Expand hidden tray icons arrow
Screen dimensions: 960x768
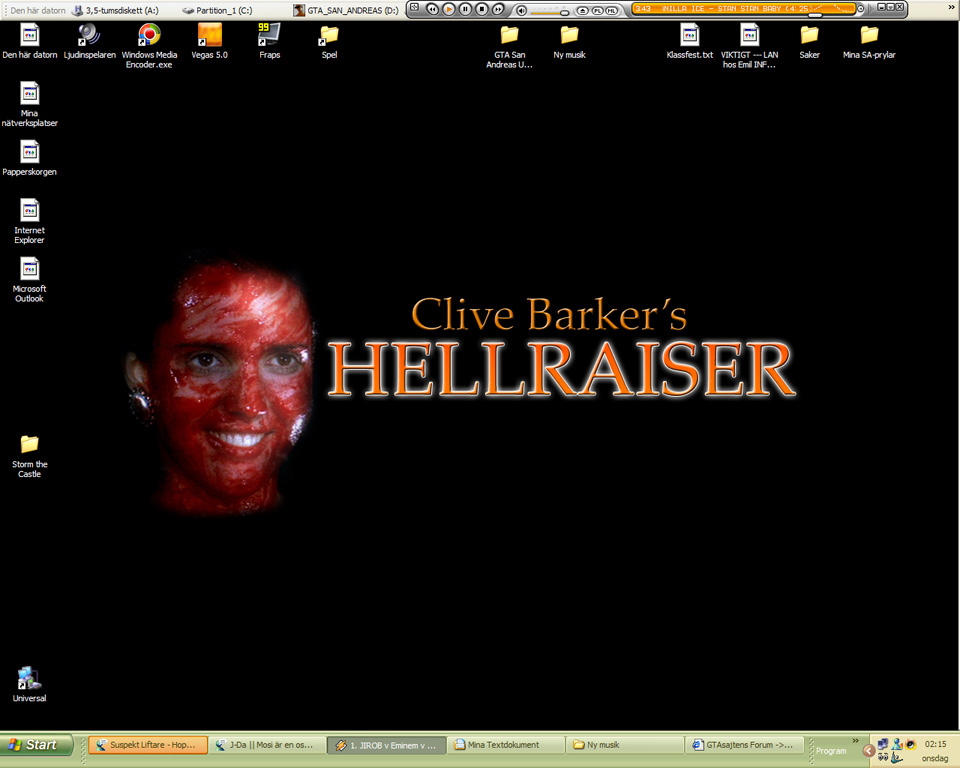pyautogui.click(x=868, y=750)
